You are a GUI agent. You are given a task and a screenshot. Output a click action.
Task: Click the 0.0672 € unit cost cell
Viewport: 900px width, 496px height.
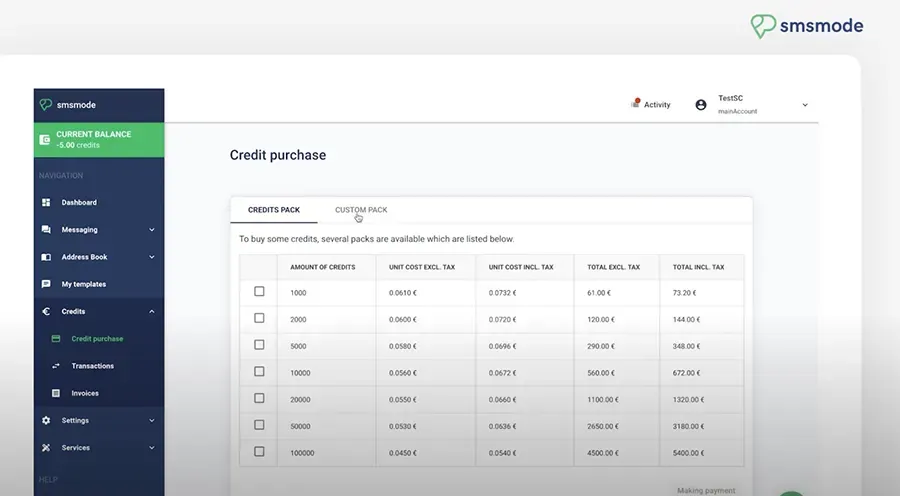[503, 373]
